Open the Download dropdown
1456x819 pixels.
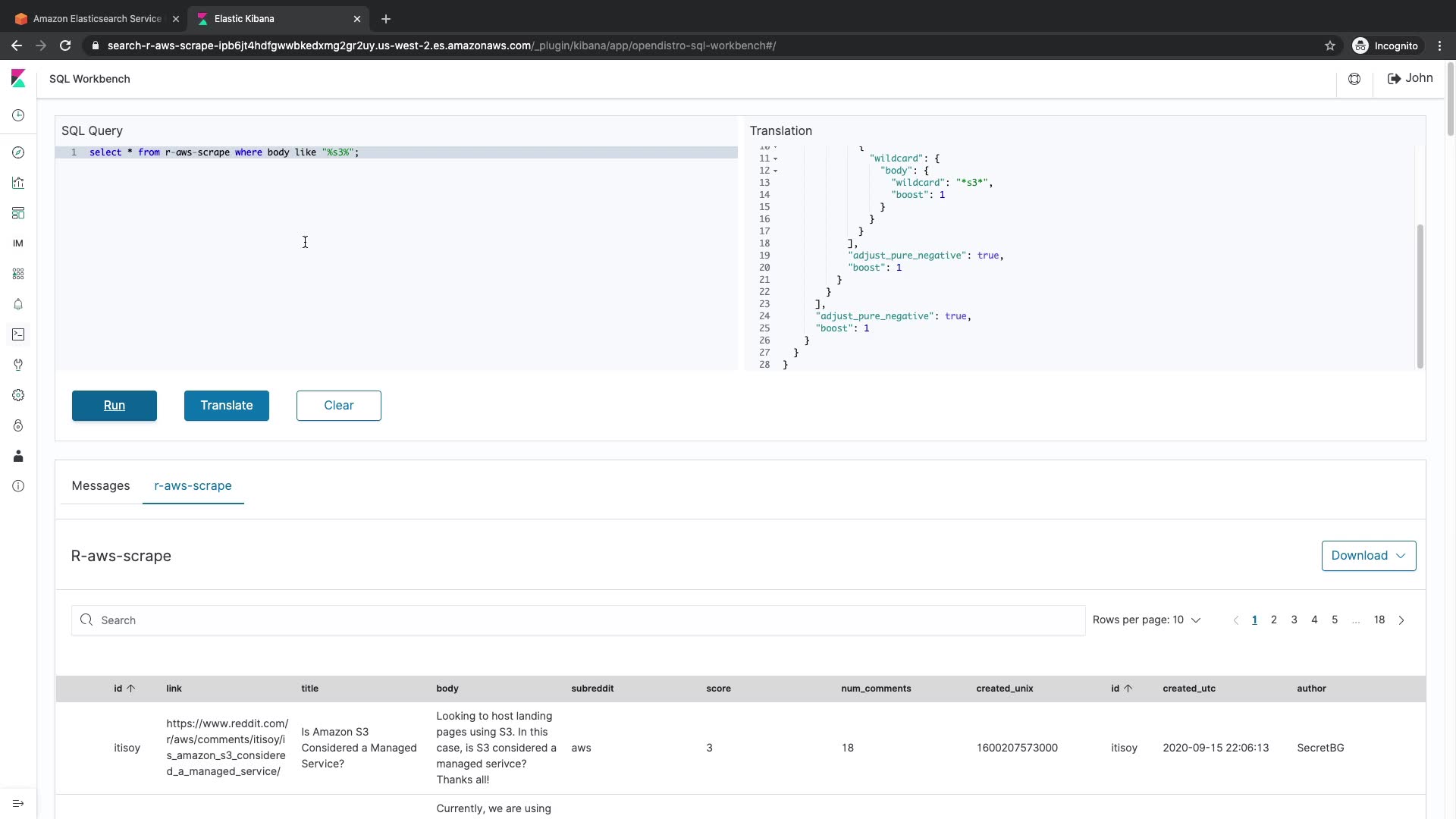click(x=1368, y=555)
